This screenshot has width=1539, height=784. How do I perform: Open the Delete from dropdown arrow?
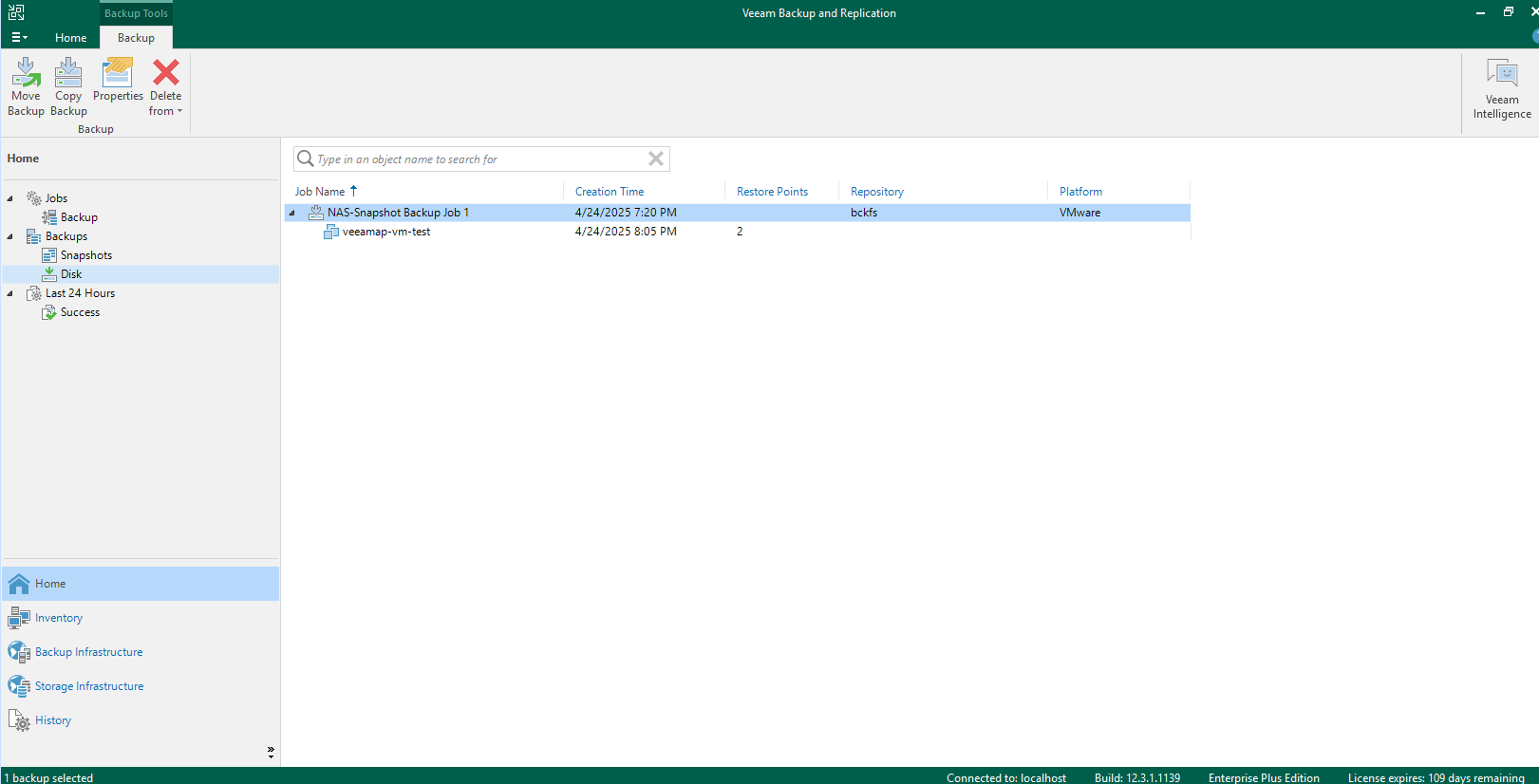(x=179, y=111)
